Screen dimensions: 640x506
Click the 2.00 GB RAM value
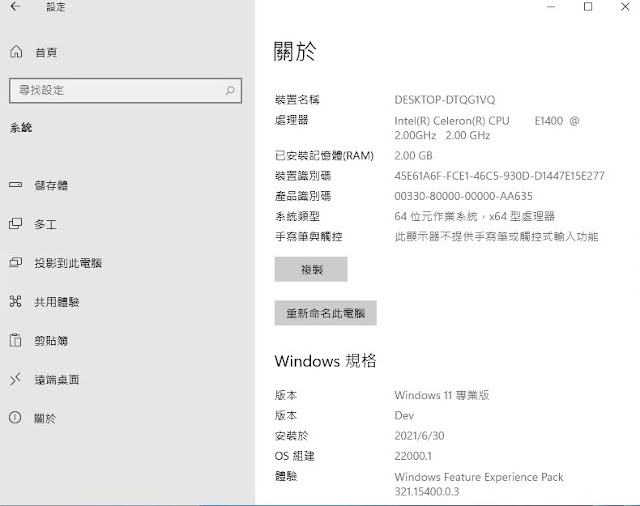413,156
